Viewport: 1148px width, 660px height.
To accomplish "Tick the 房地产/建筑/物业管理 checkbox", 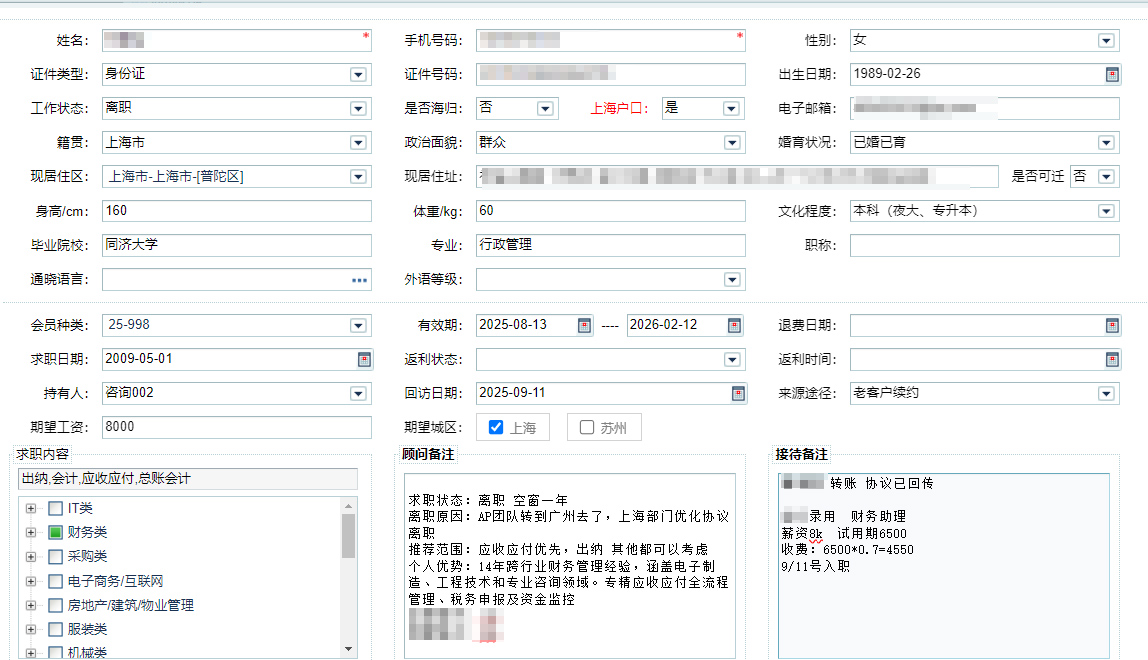I will coord(55,605).
